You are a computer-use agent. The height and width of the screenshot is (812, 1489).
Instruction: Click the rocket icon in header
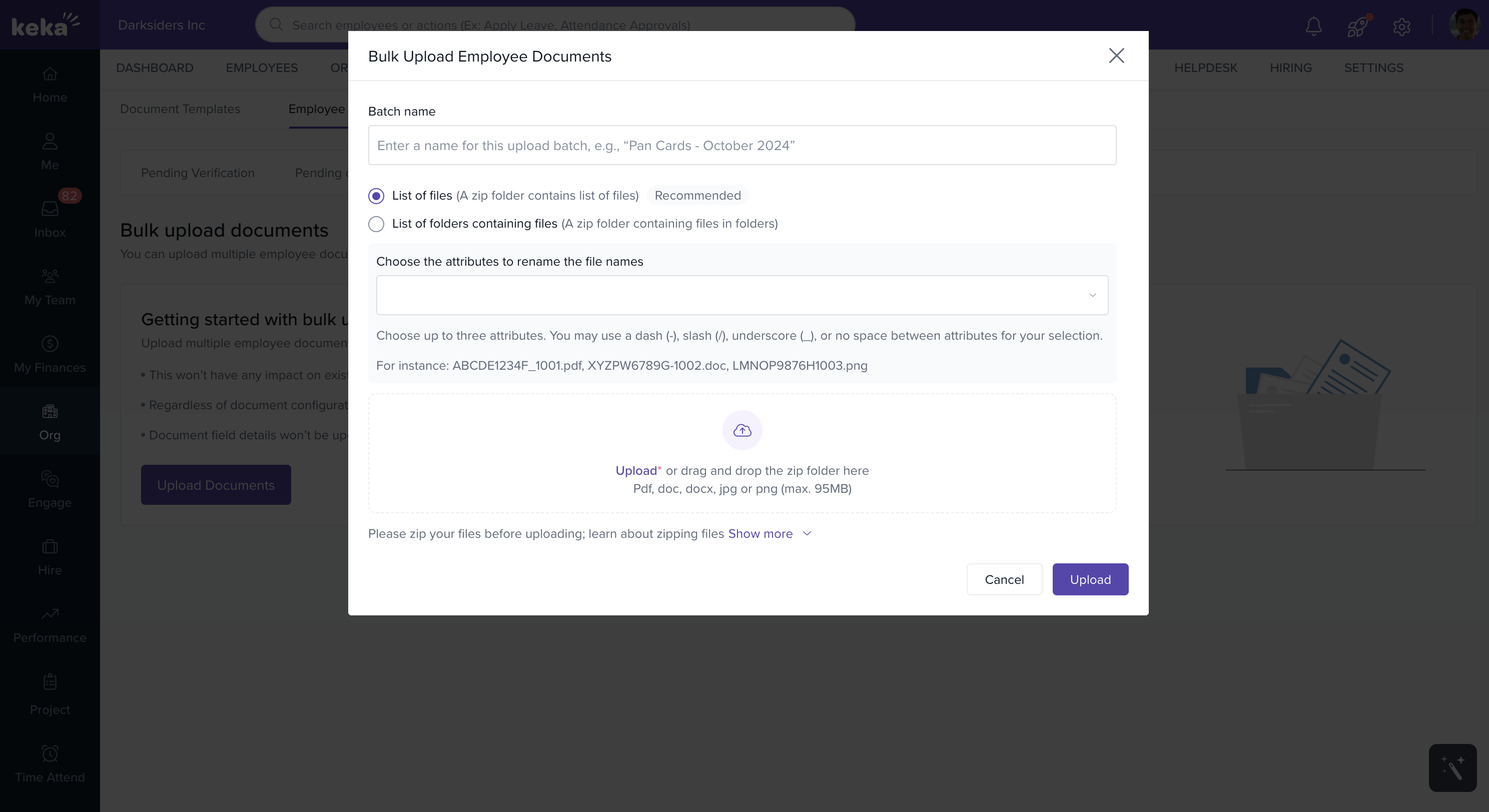(x=1356, y=26)
